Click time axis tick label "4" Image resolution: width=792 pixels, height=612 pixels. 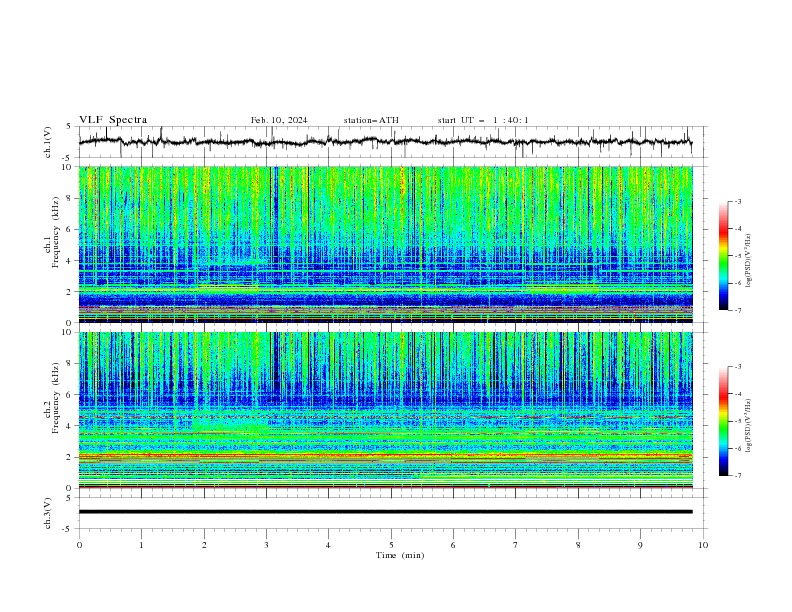(328, 545)
